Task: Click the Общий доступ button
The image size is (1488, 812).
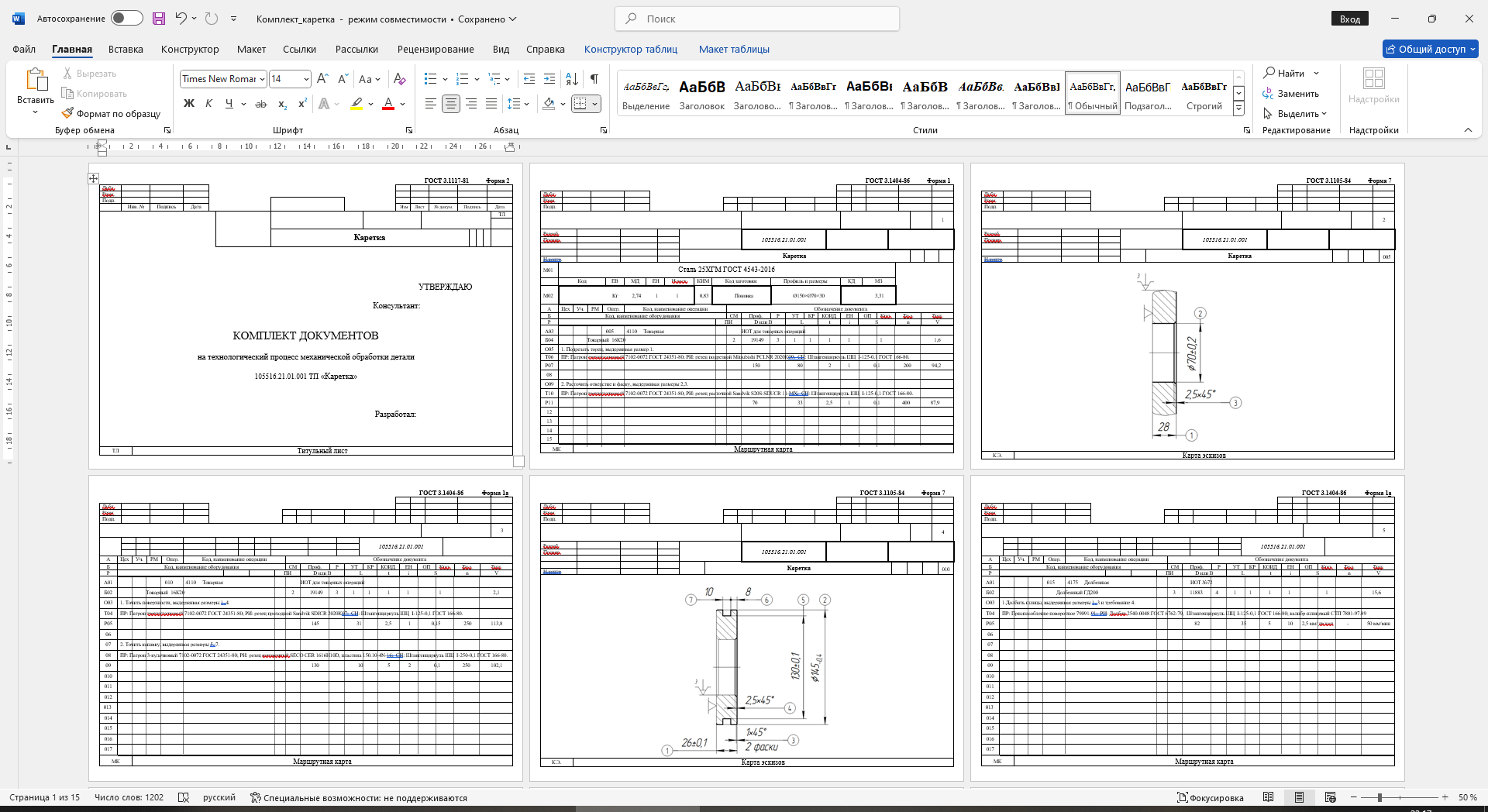Action: click(1430, 49)
